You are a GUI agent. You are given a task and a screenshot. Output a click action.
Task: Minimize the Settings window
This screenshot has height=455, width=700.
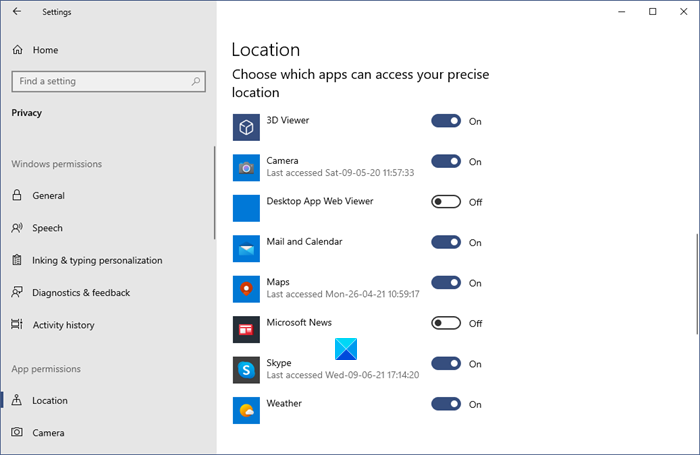point(621,12)
